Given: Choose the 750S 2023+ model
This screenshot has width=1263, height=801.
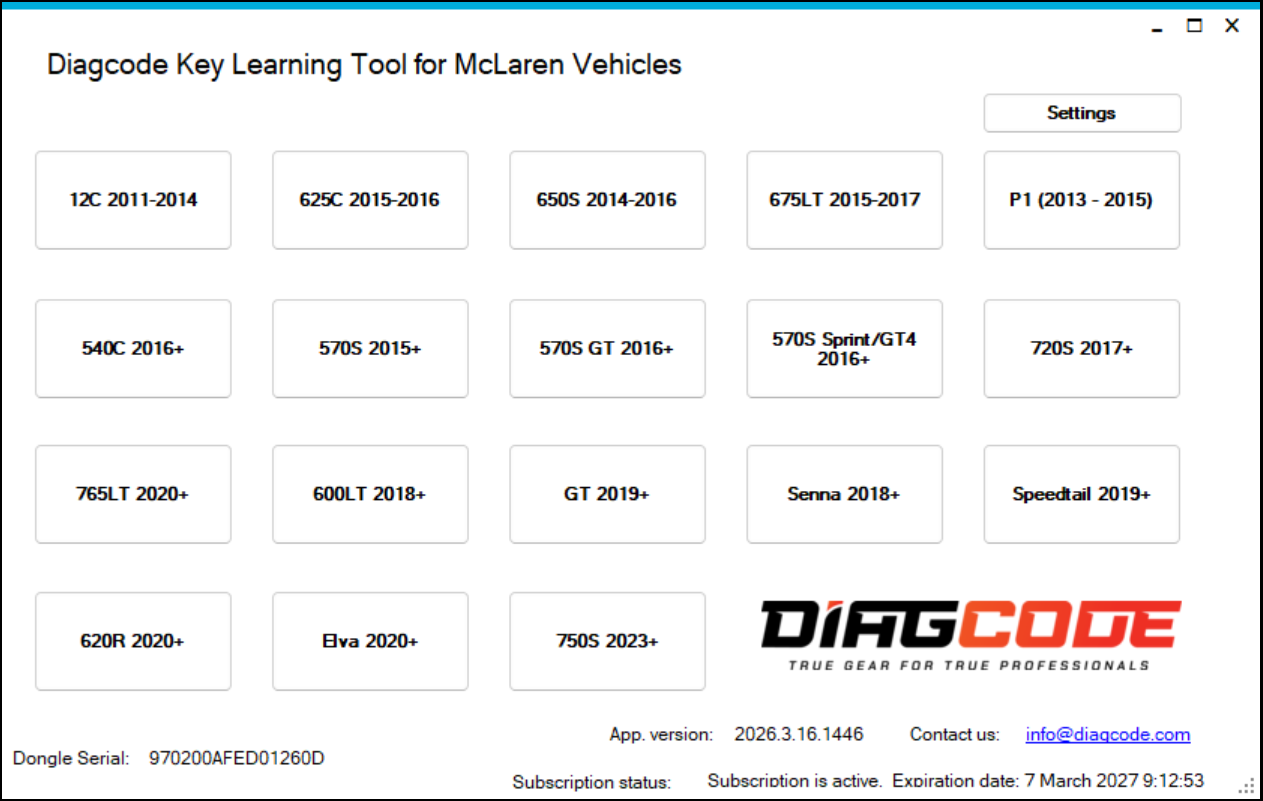Looking at the screenshot, I should pyautogui.click(x=607, y=641).
